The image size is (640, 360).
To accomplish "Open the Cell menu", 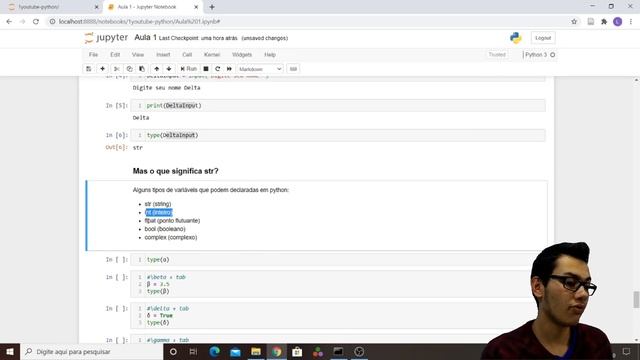I will coord(187,55).
